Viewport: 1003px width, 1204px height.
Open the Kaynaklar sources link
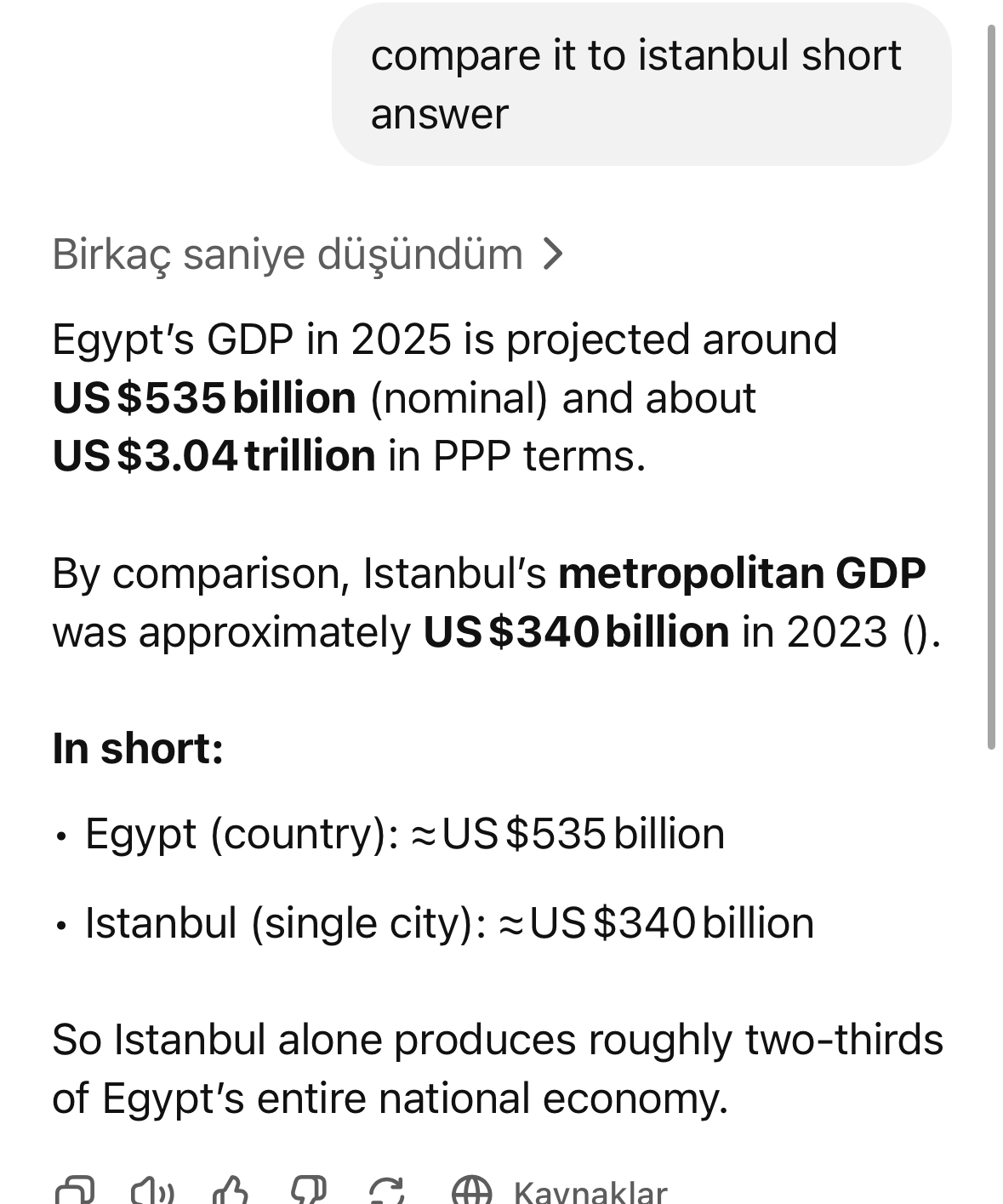[559, 1191]
